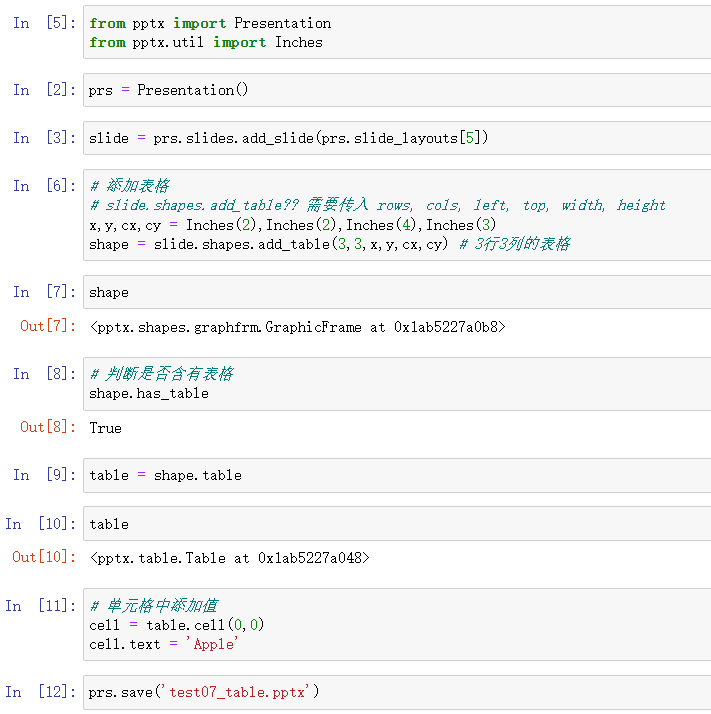This screenshot has height=714, width=711.
Task: Click the 'In [12]:' prompt label
Action: pos(41,692)
